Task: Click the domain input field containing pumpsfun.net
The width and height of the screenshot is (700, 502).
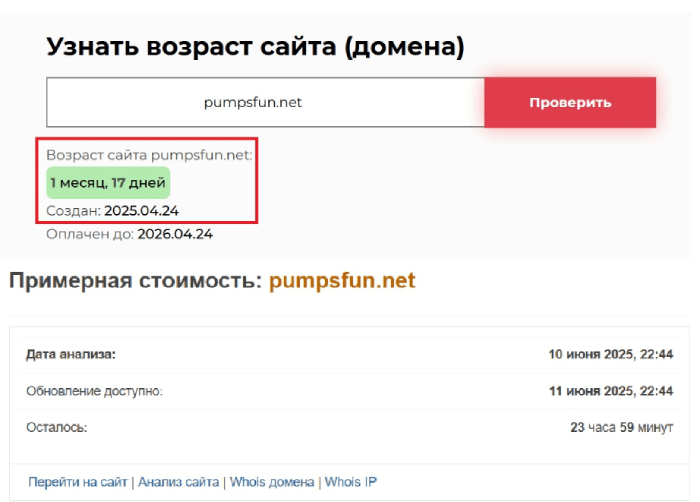Action: 265,102
